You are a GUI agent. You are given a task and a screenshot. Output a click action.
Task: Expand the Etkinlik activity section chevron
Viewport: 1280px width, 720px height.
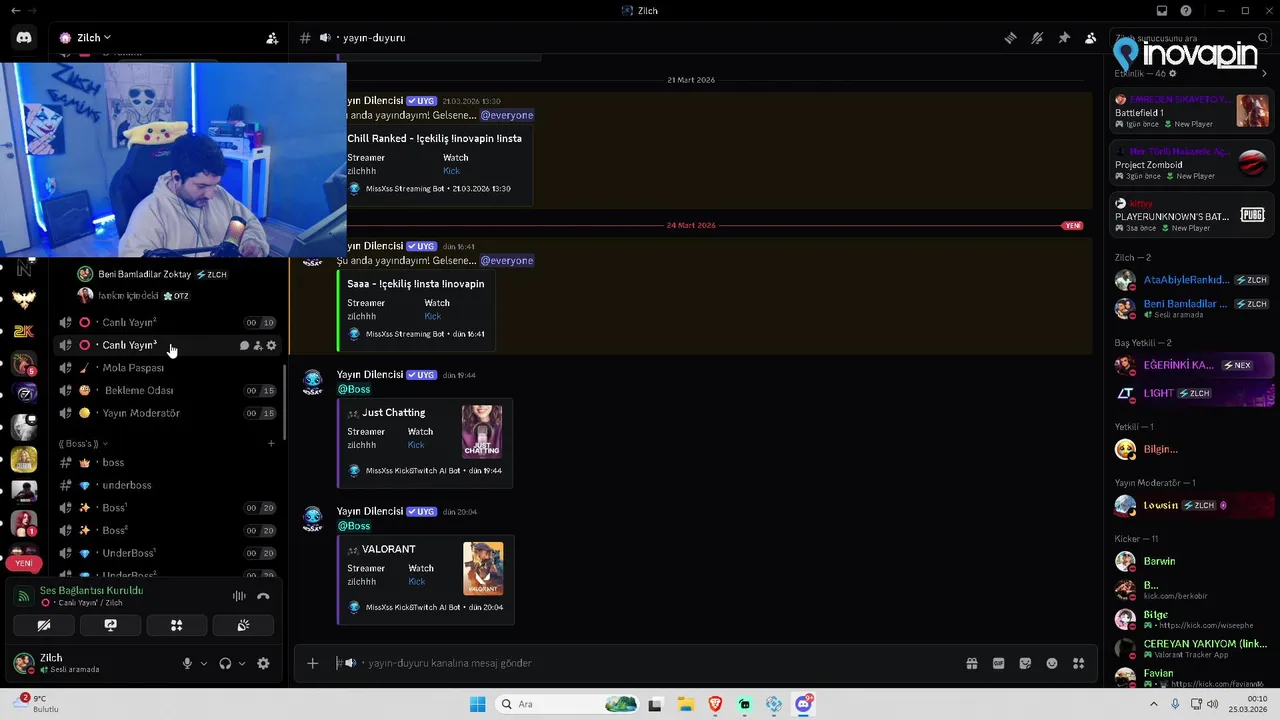pos(1264,73)
